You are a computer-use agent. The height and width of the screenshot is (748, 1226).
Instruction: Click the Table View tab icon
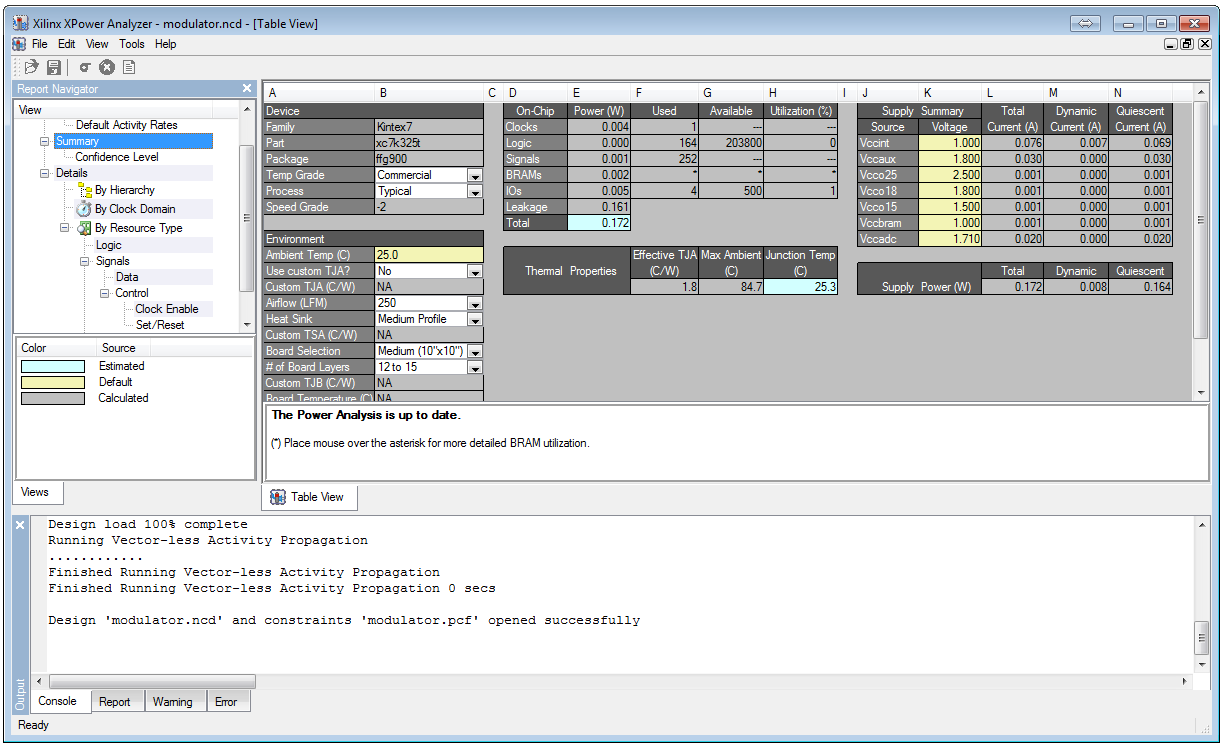tap(278, 497)
